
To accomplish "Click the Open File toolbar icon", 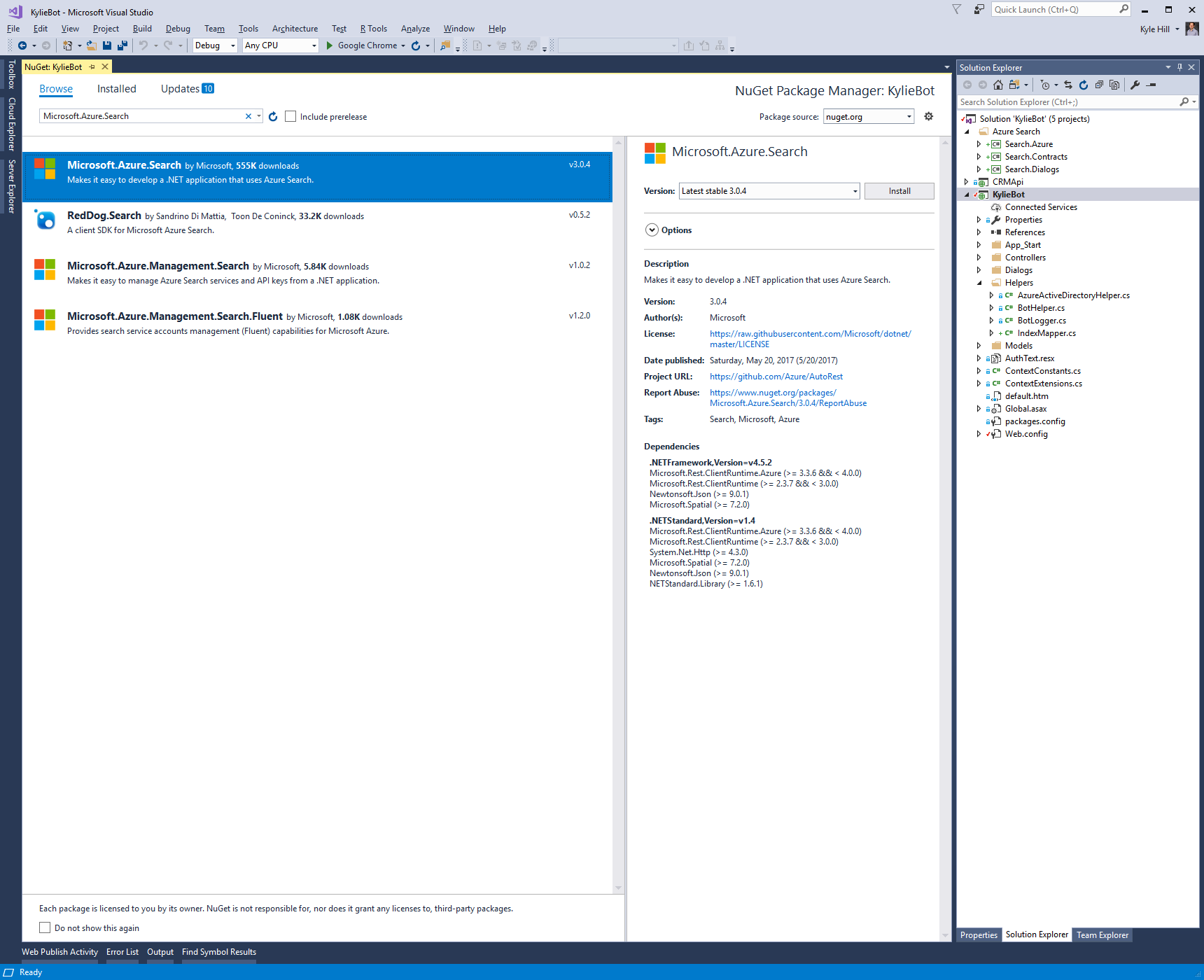I will (x=91, y=45).
